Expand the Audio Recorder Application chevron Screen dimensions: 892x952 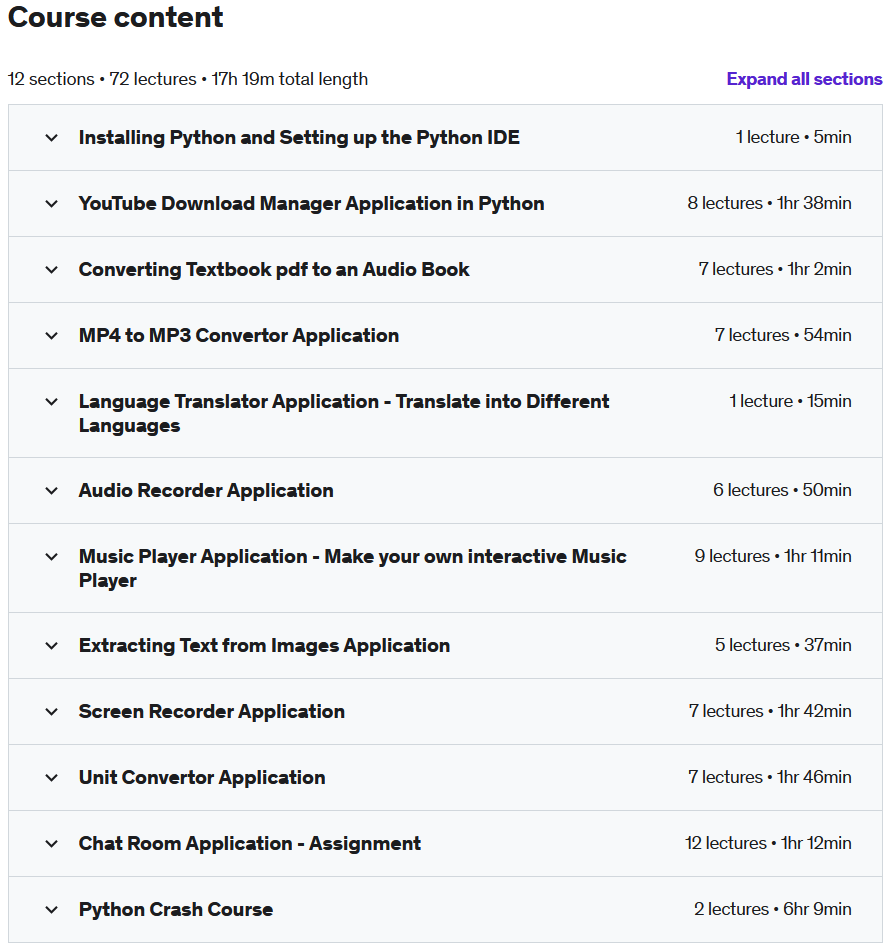pyautogui.click(x=52, y=491)
